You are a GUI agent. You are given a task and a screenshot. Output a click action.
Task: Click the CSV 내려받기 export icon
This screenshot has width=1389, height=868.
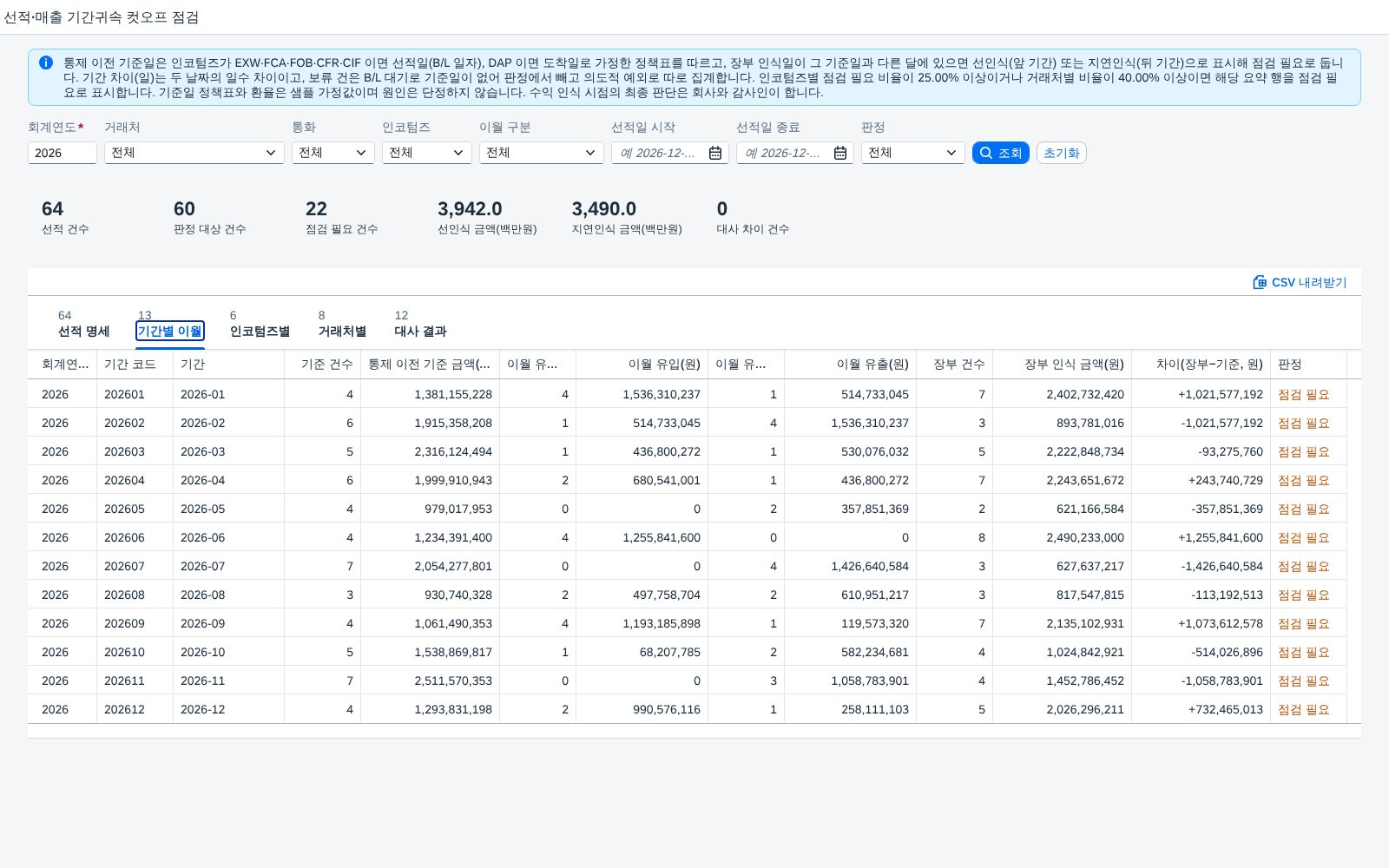click(1260, 282)
